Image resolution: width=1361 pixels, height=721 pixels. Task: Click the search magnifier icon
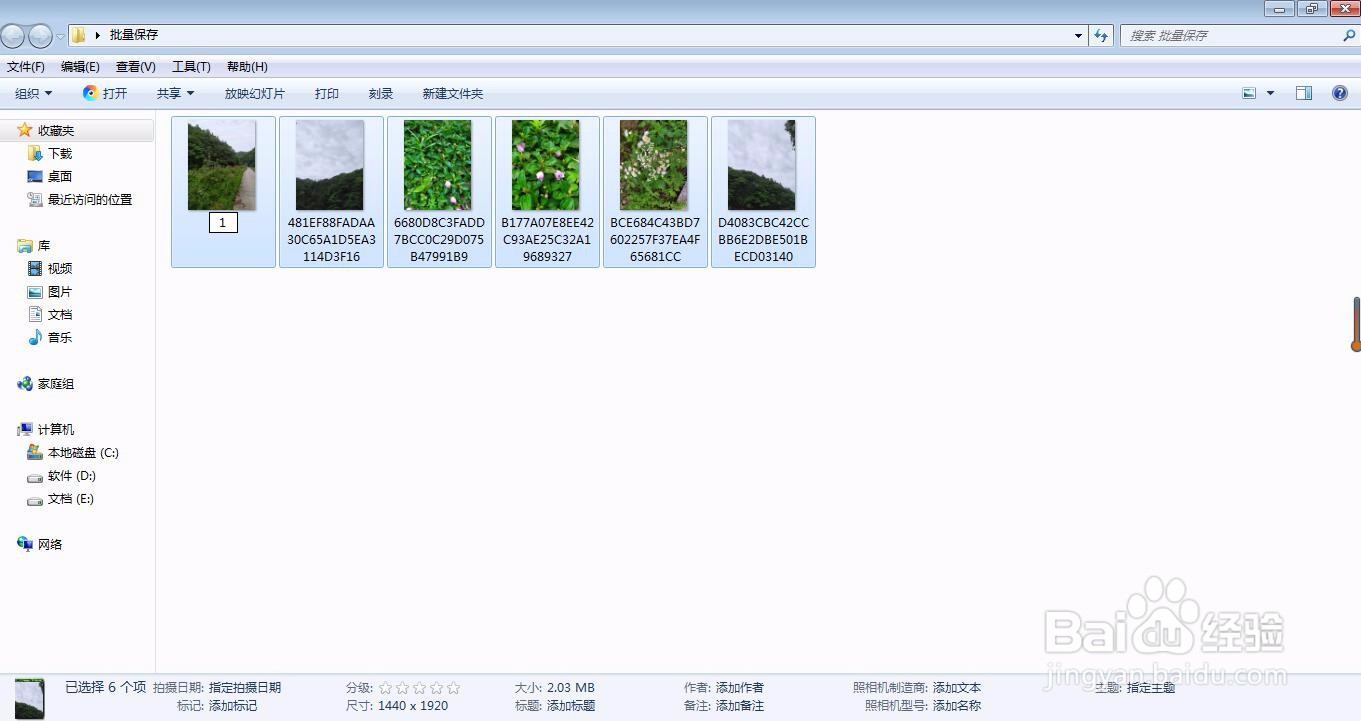[x=1349, y=36]
